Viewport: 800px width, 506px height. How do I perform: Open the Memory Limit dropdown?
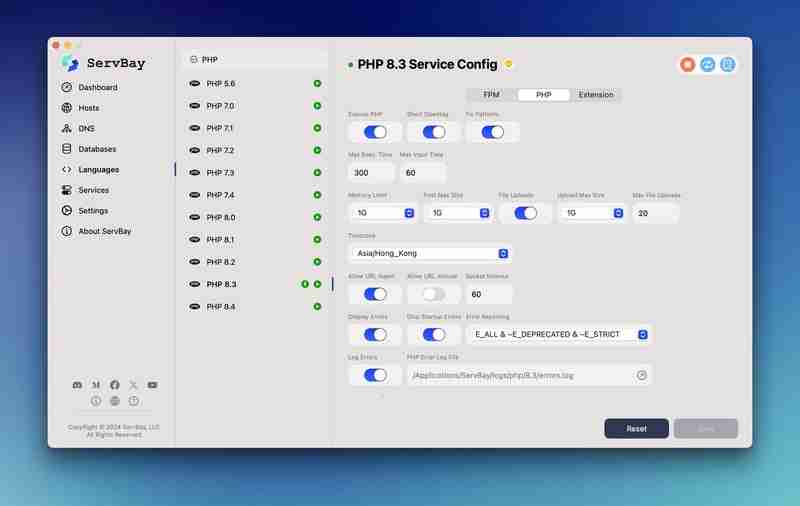[x=383, y=213]
